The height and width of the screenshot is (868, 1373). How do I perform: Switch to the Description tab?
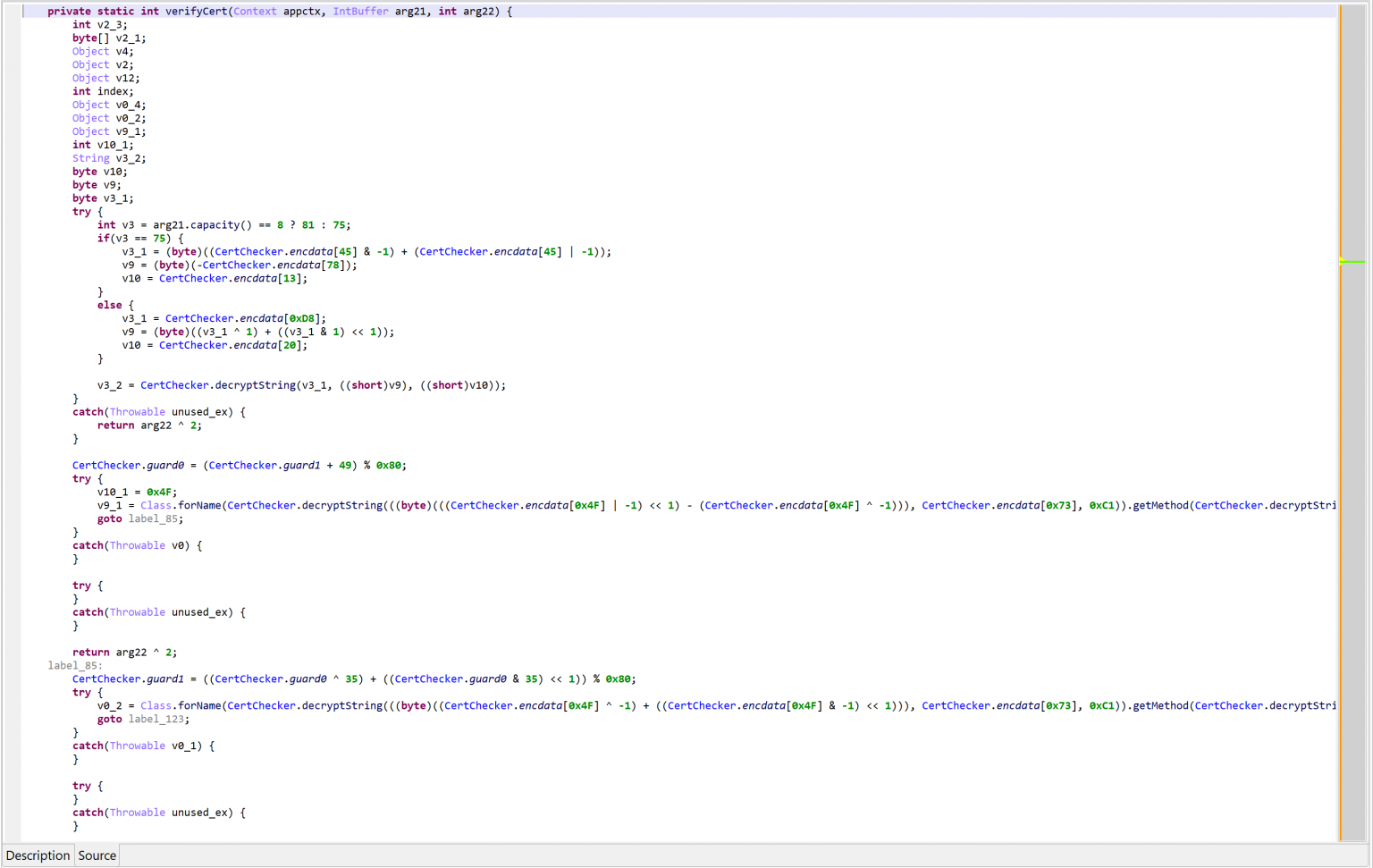point(38,855)
